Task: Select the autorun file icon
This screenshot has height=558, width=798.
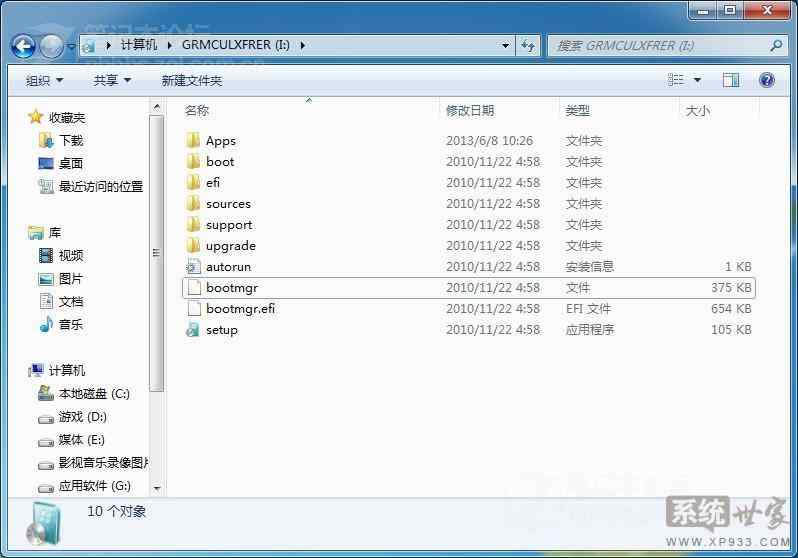Action: tap(193, 267)
